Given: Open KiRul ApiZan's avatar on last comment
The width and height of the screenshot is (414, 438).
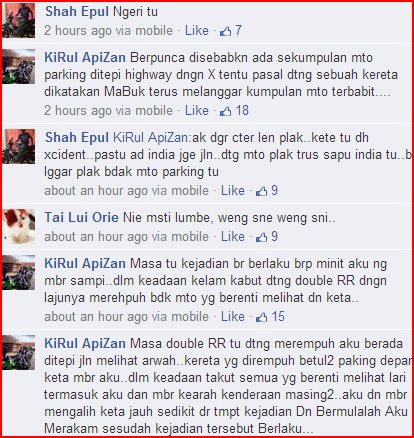Looking at the screenshot, I should click(18, 353).
